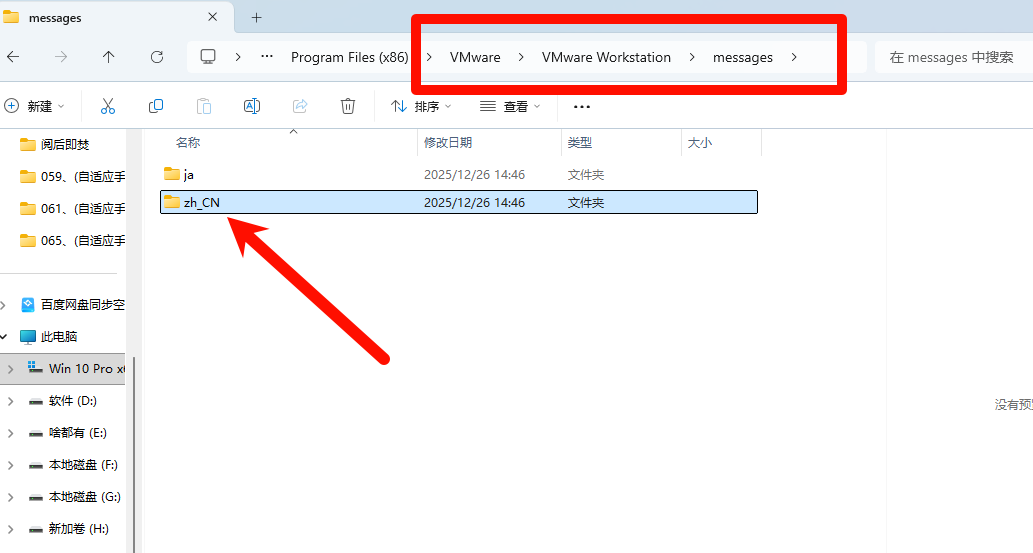Open the 排序 sort dropdown
The height and width of the screenshot is (553, 1033).
(421, 106)
